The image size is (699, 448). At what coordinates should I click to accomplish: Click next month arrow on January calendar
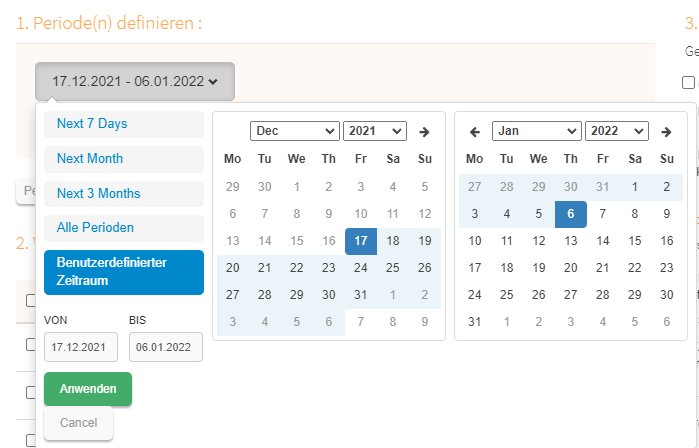tap(666, 132)
